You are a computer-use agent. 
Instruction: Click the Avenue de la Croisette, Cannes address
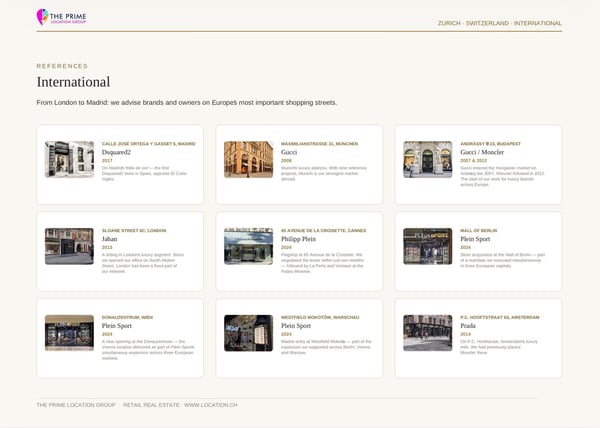pos(323,231)
